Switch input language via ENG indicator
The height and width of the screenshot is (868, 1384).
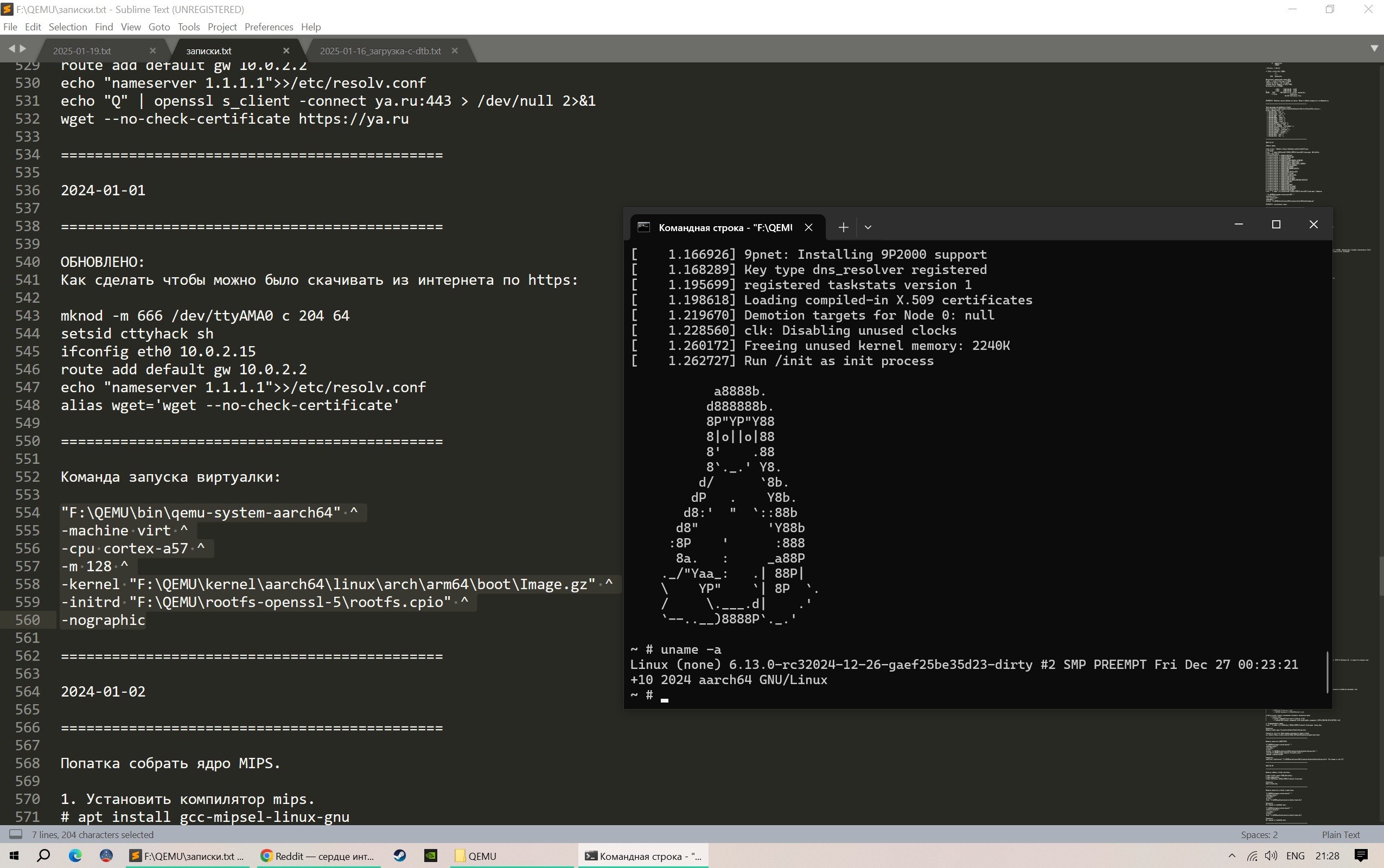1295,856
